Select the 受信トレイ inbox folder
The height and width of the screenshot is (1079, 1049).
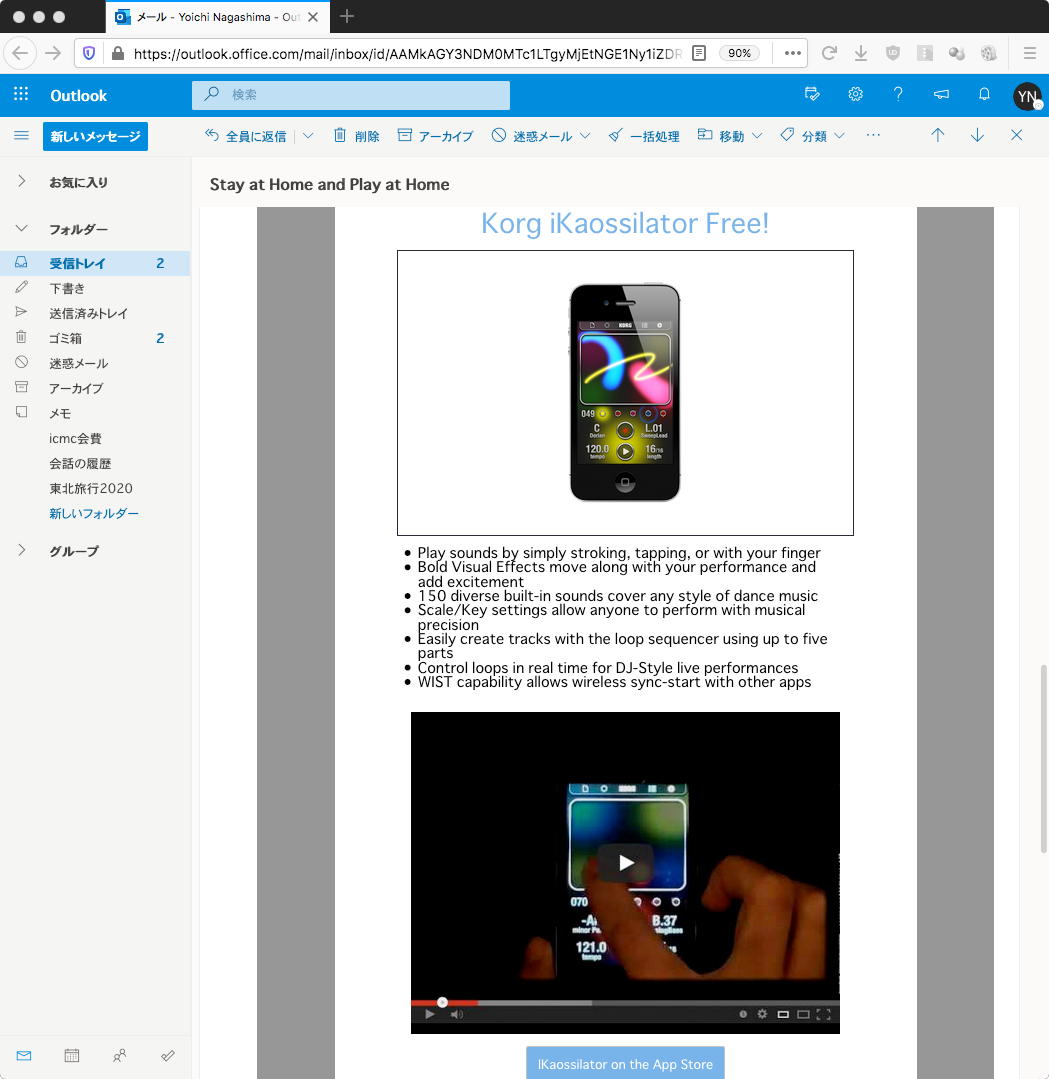[x=95, y=263]
